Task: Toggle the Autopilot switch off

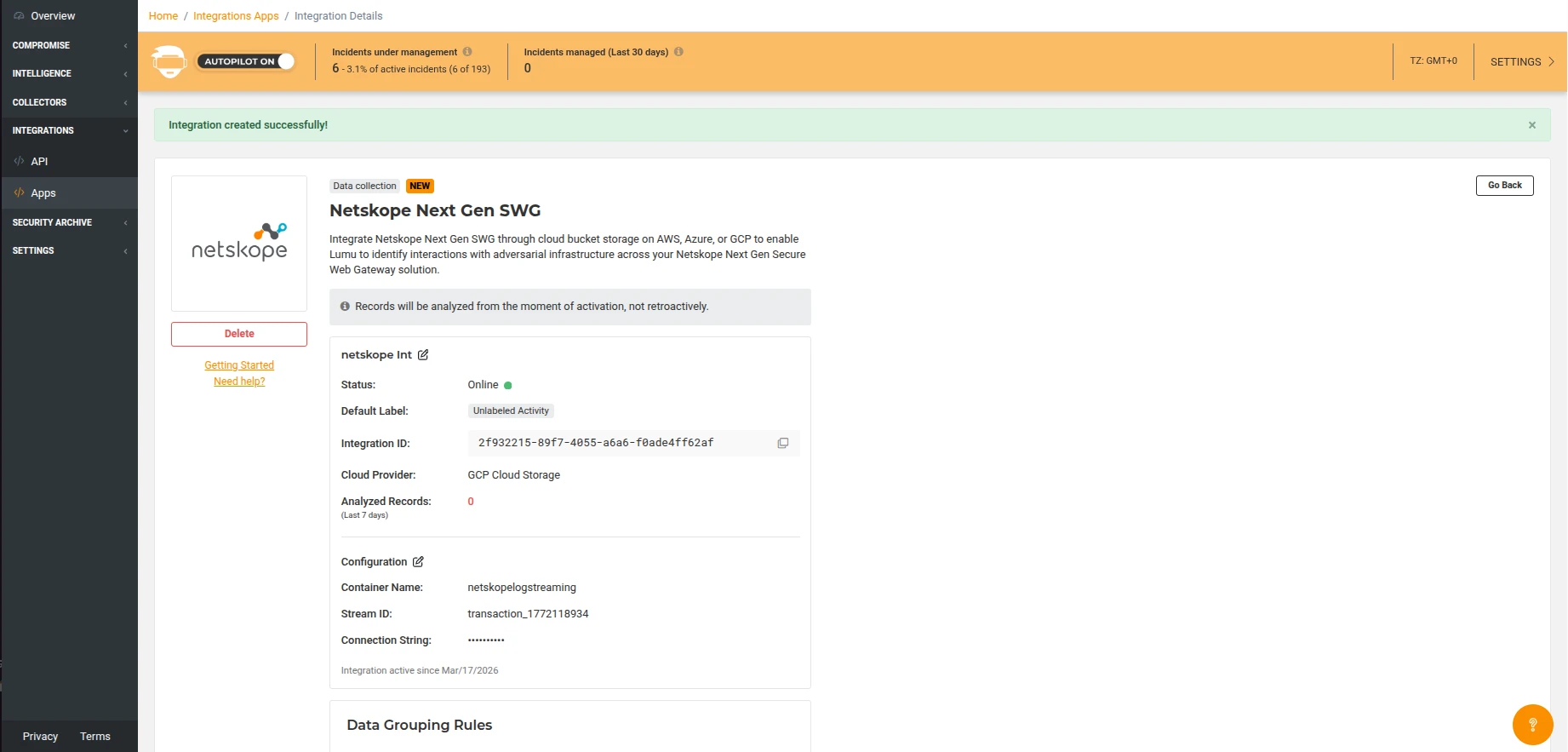Action: tap(284, 61)
